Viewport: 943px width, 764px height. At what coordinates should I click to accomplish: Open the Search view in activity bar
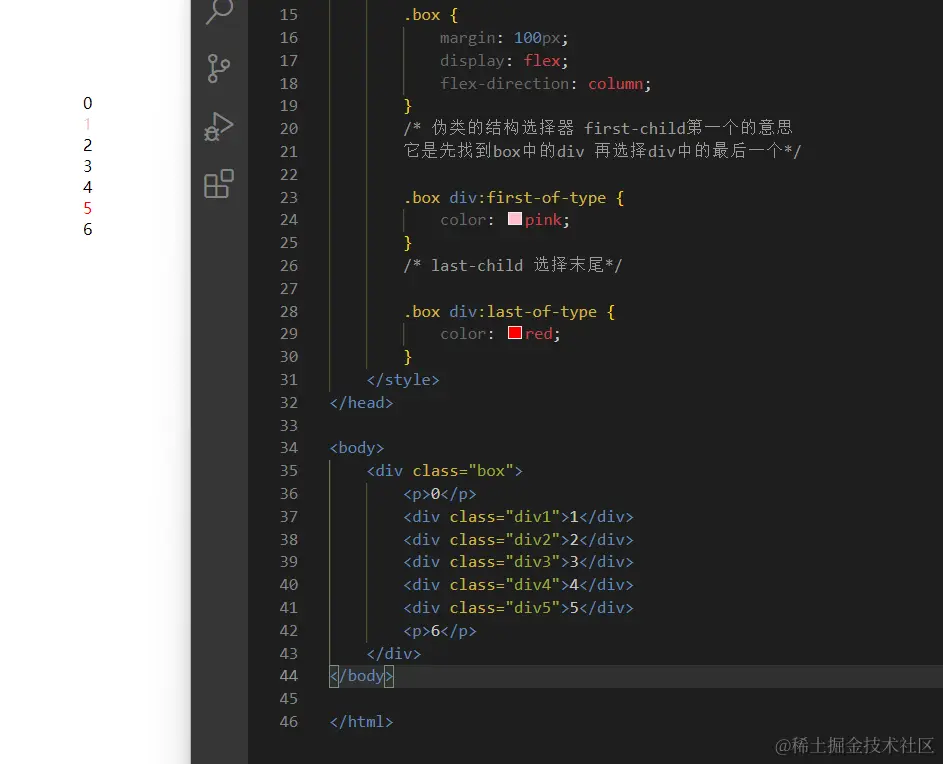click(219, 10)
